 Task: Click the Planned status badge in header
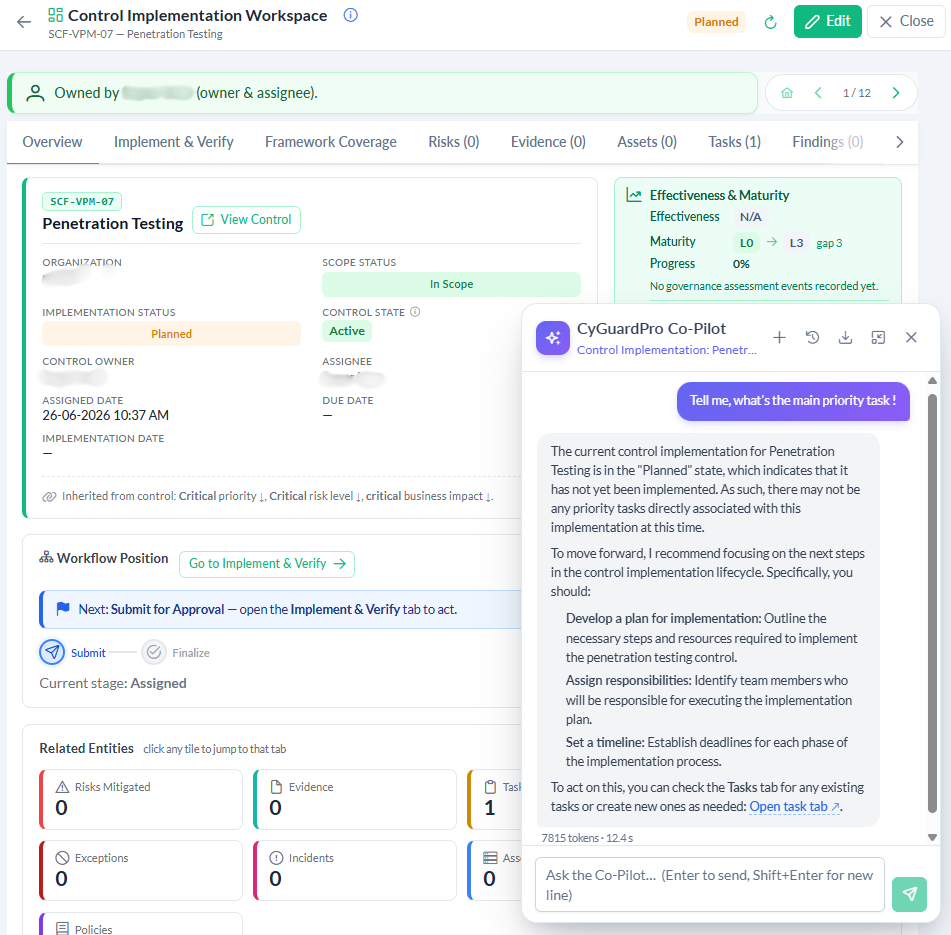716,22
